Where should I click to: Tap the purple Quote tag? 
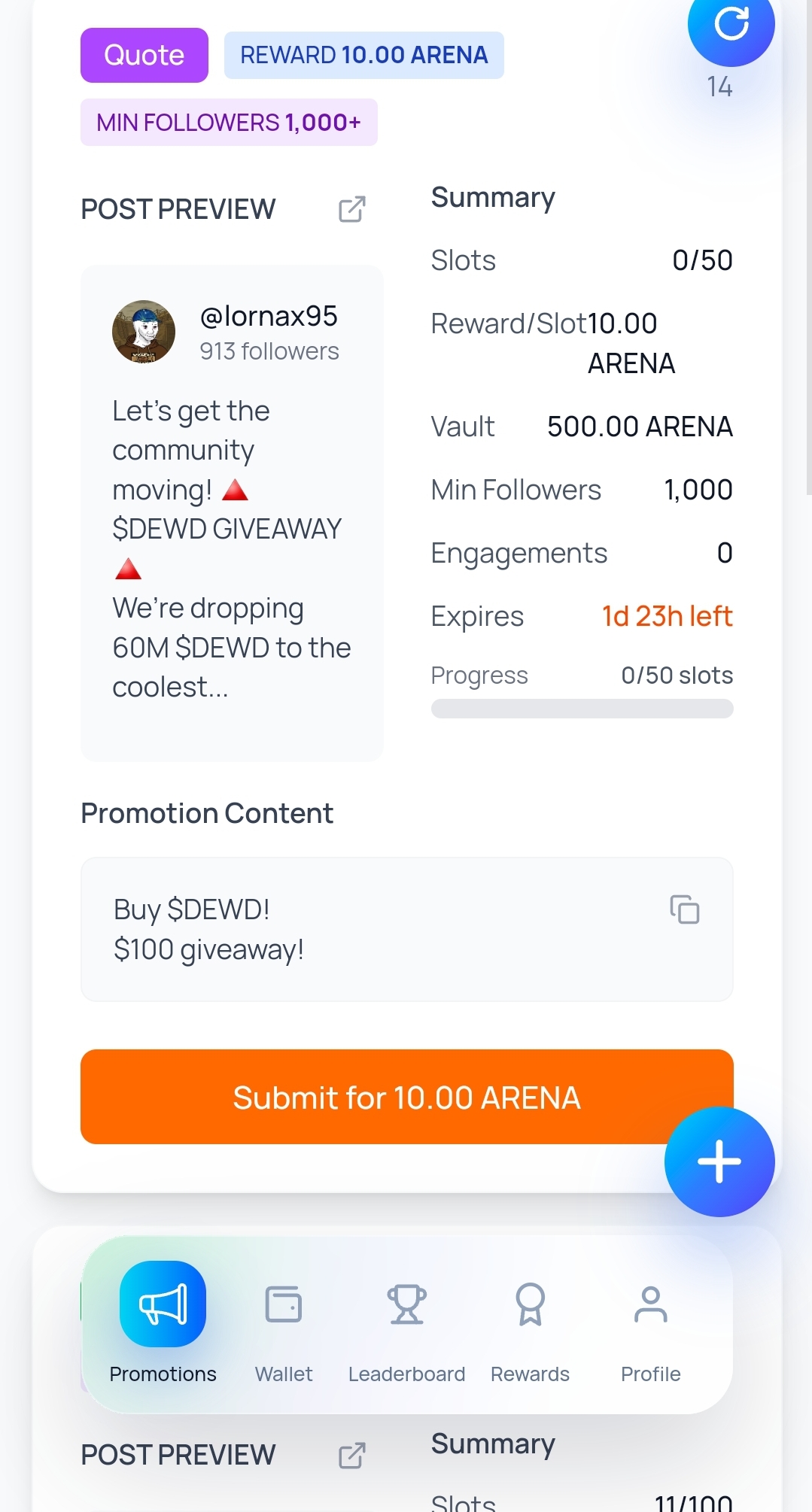(144, 55)
